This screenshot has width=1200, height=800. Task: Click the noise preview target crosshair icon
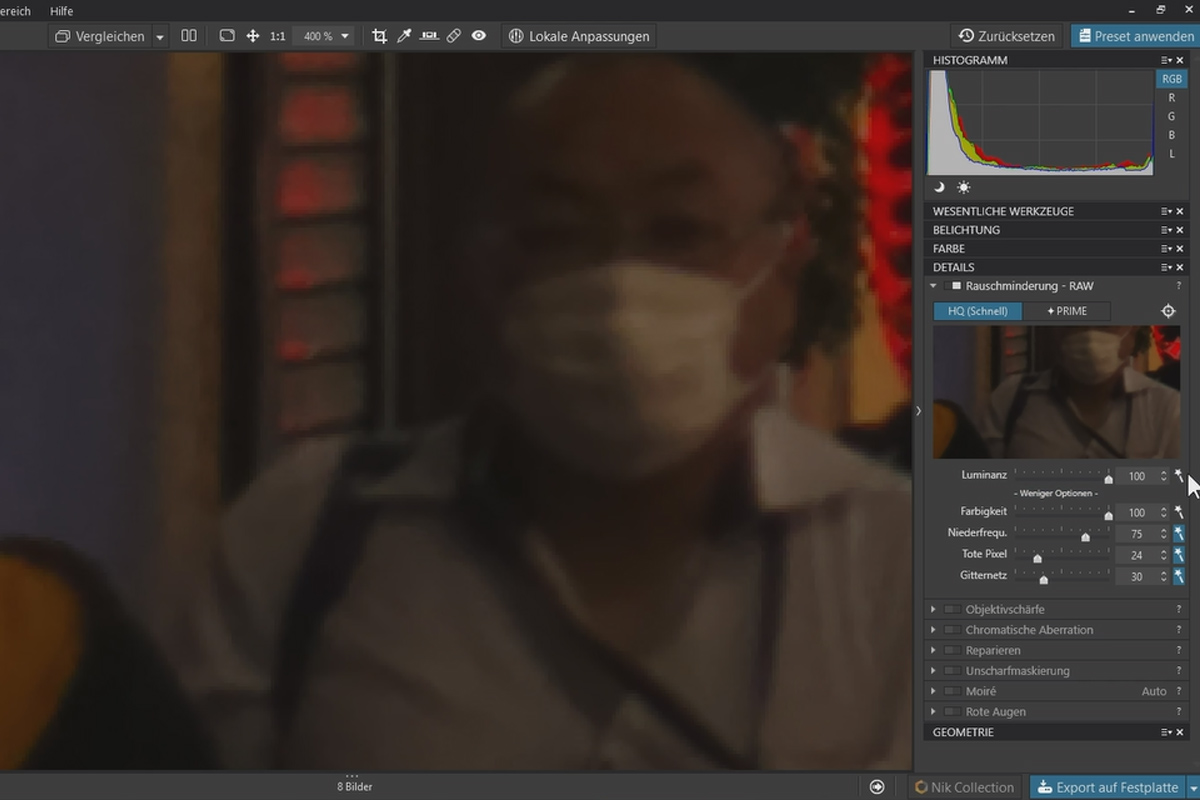[x=1168, y=311]
